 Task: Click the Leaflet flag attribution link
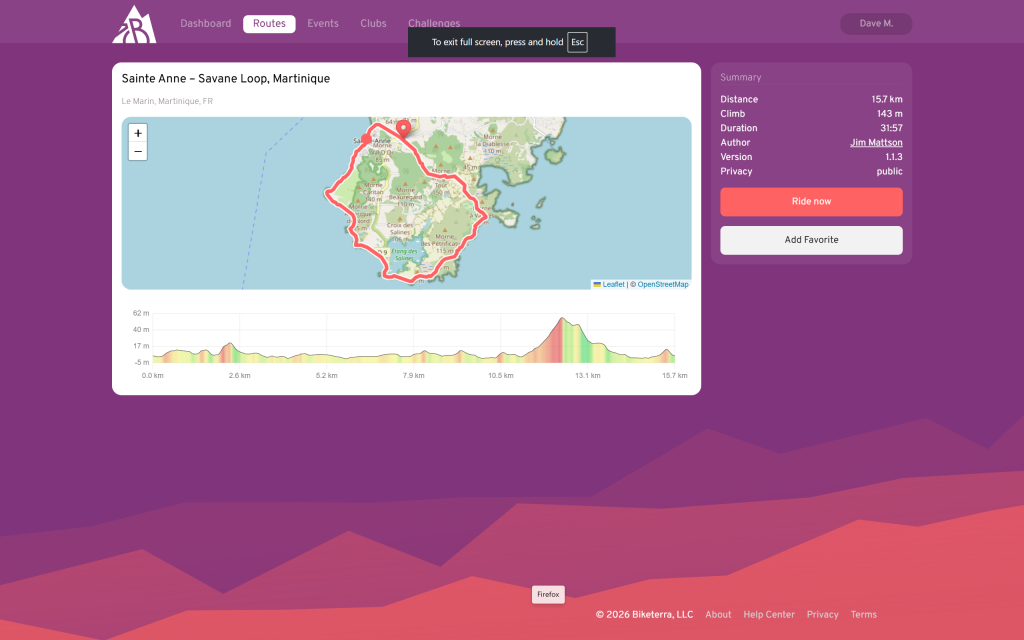(609, 284)
